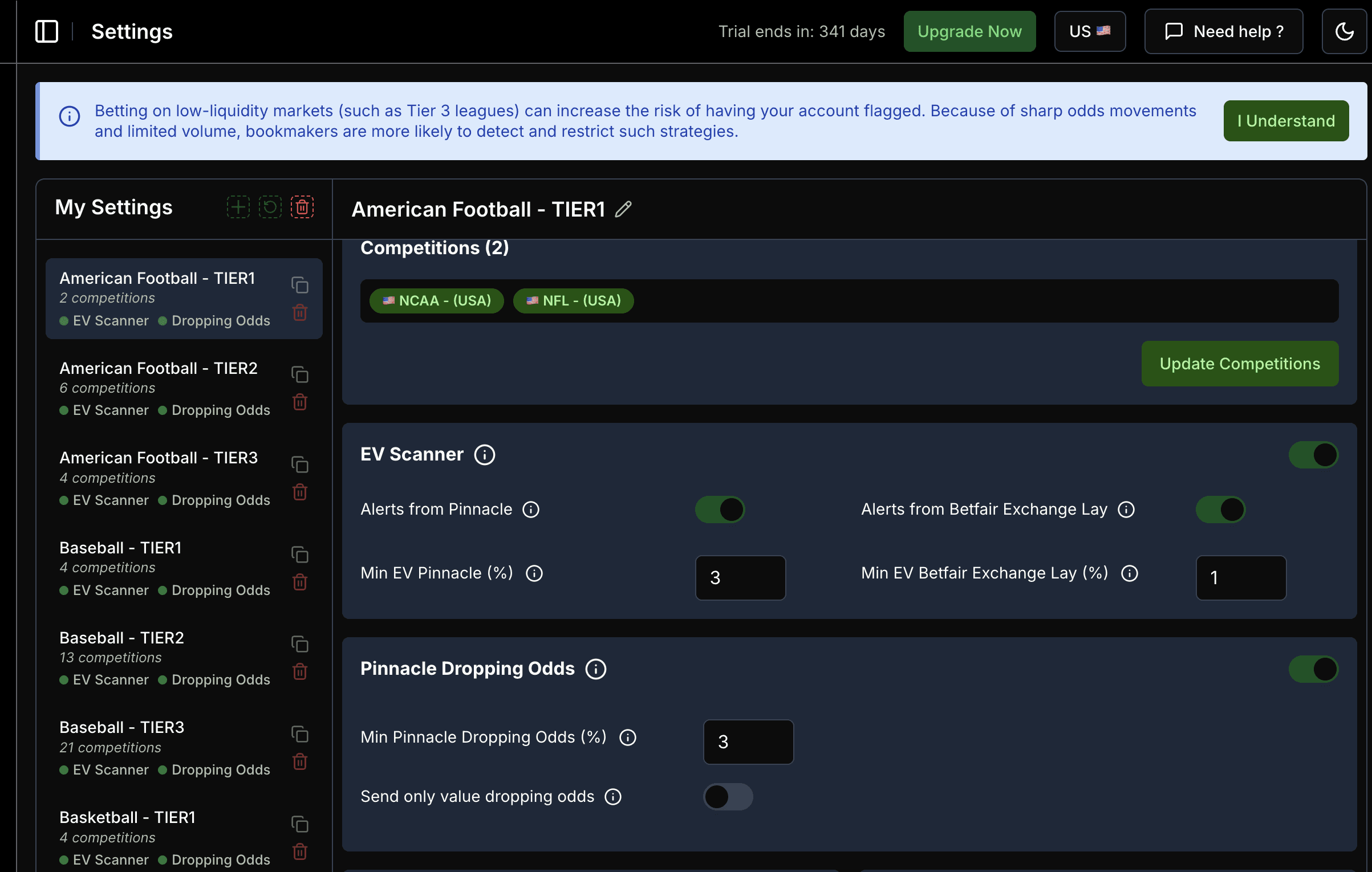Delete the Baseball - TIER2 profile
This screenshot has height=872, width=1372.
coord(301,672)
